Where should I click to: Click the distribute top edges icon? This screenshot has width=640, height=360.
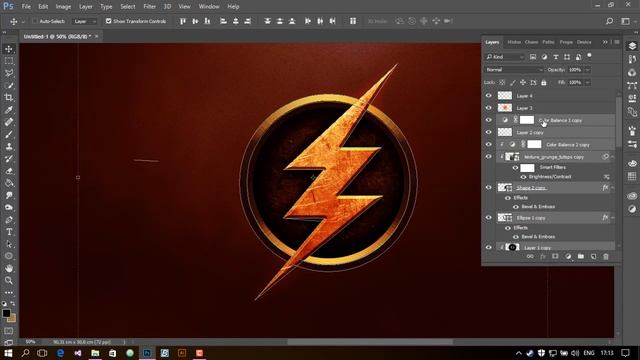pyautogui.click(x=267, y=21)
